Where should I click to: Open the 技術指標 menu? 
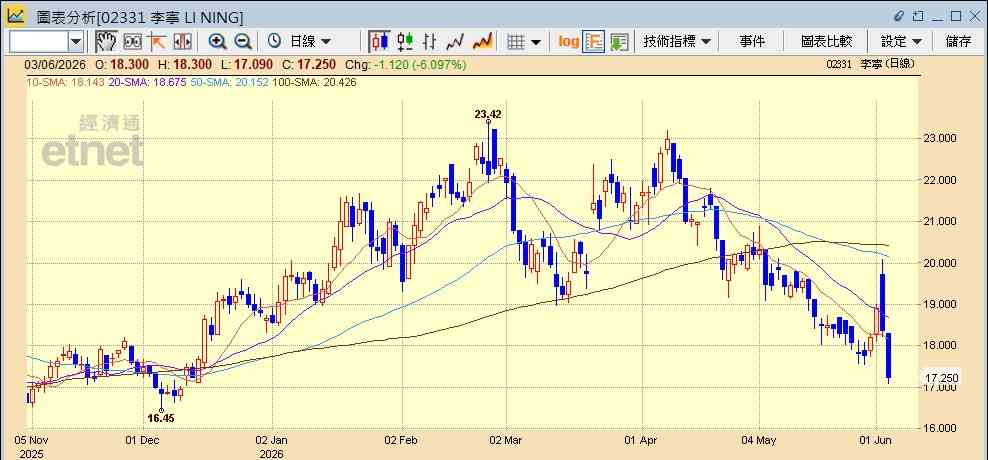(x=677, y=42)
